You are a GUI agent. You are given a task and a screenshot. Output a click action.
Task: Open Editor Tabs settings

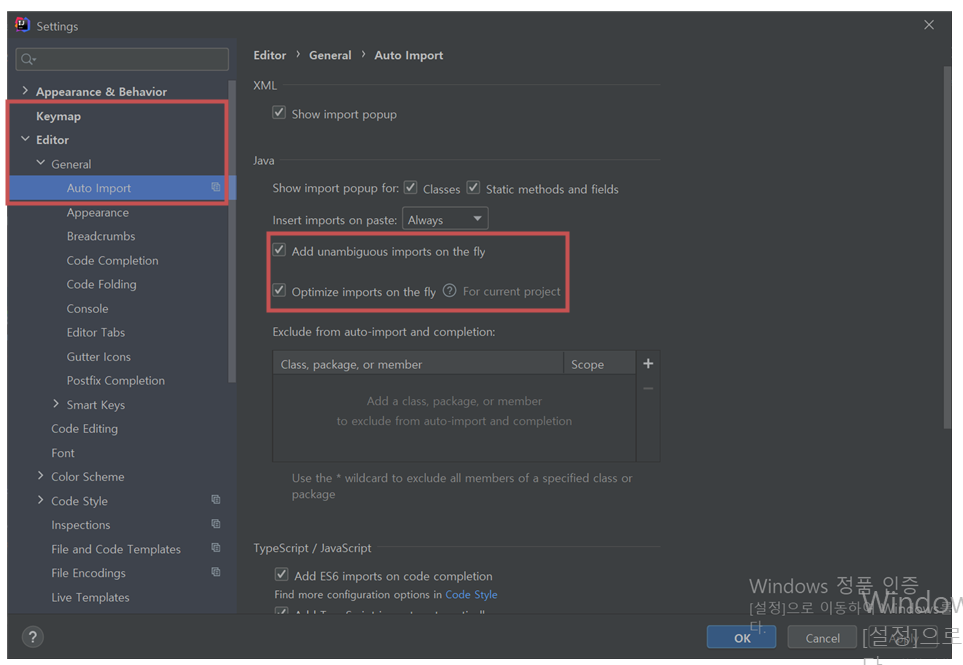[96, 333]
